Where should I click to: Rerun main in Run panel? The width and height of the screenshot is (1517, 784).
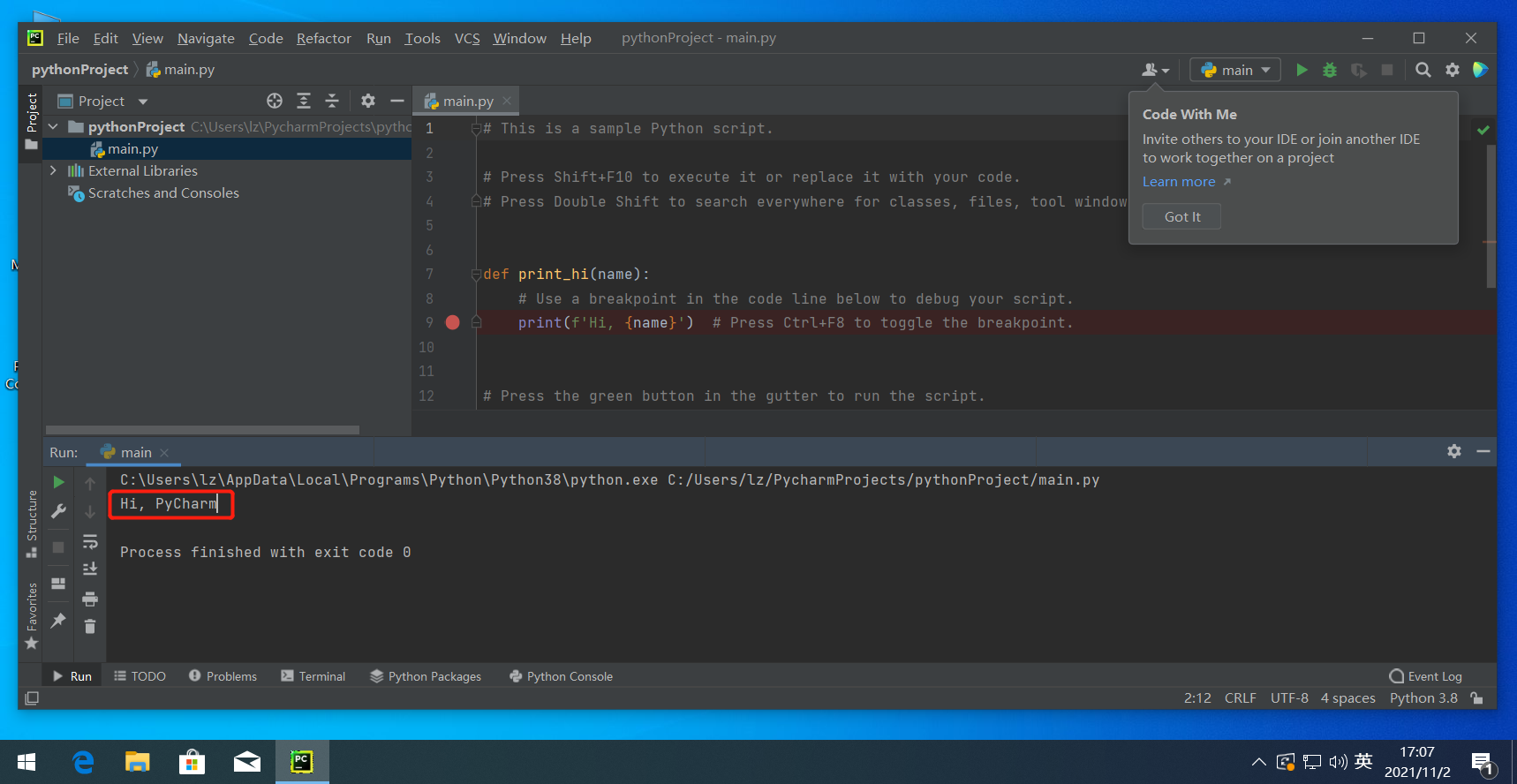[x=58, y=482]
